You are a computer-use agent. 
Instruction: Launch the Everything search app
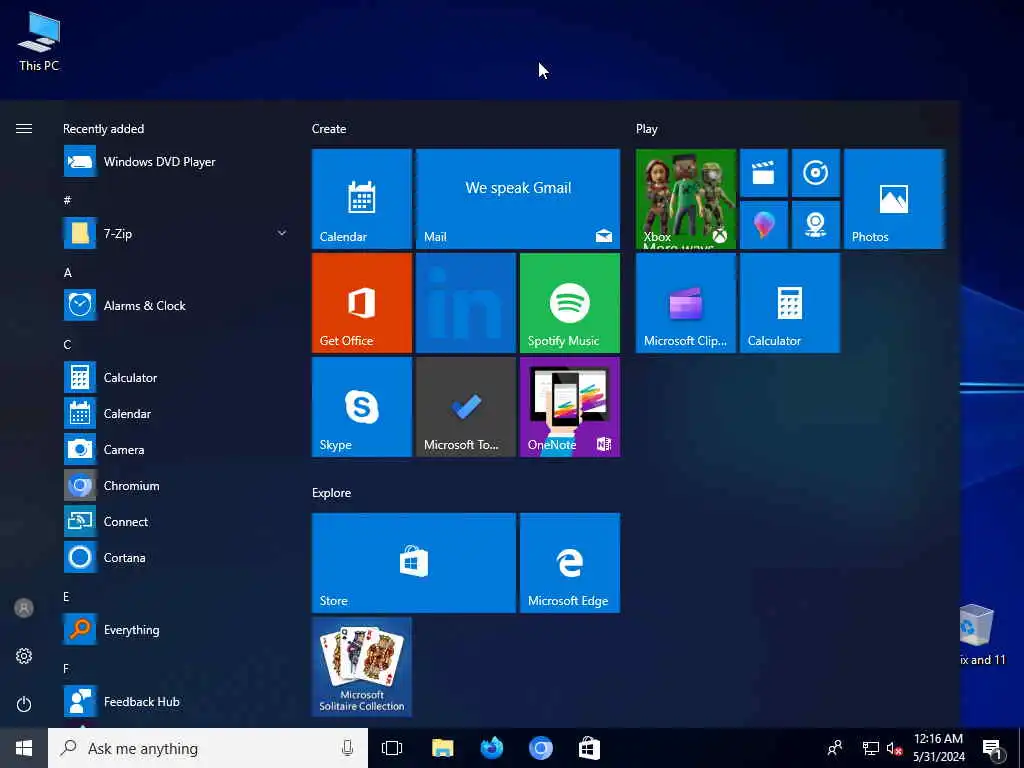coord(175,630)
